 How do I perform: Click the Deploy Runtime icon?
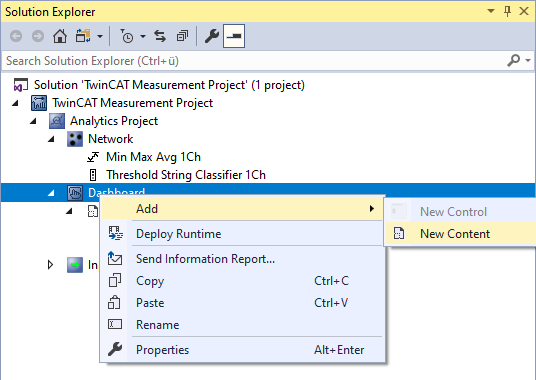116,233
